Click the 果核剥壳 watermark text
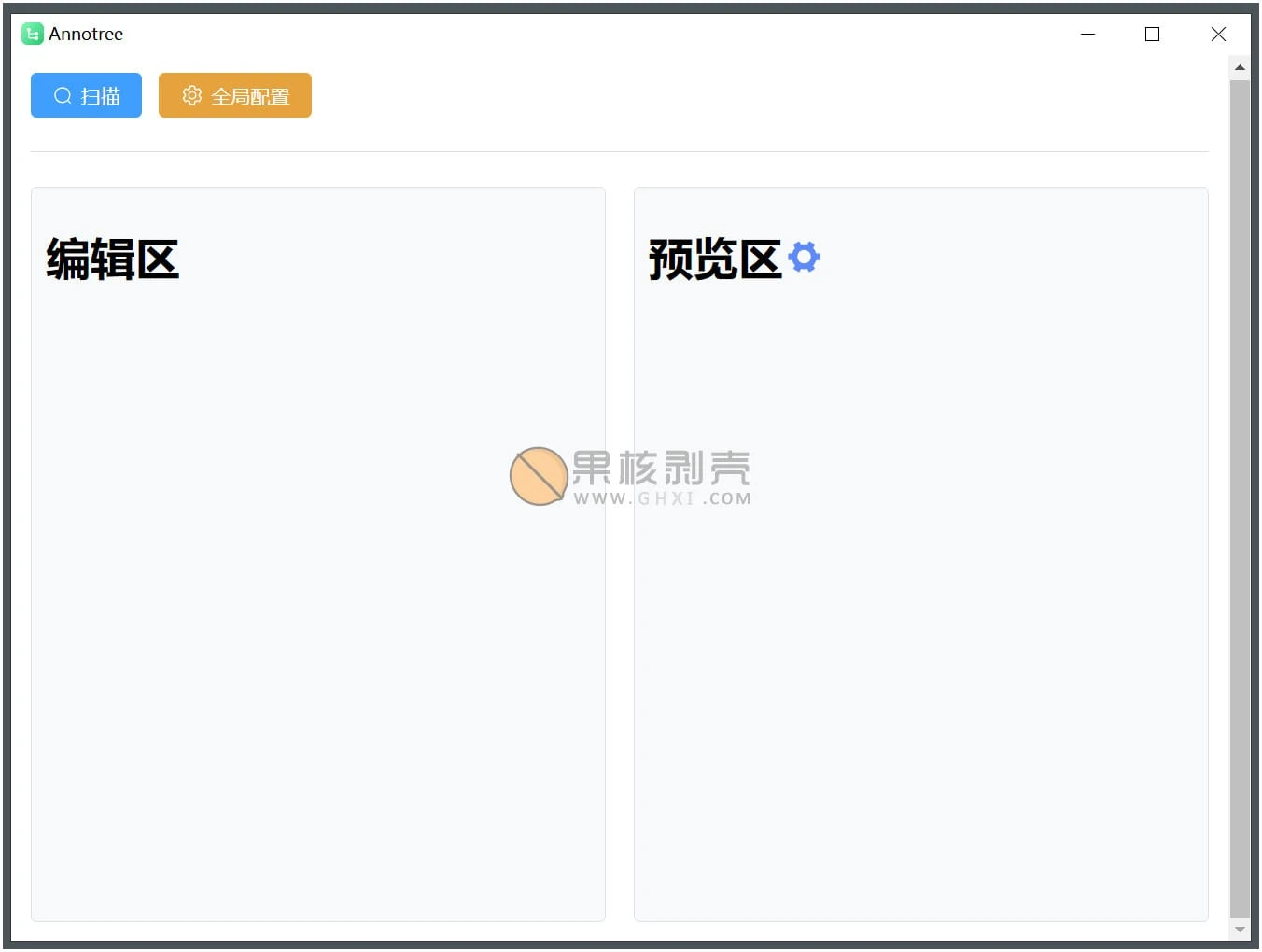The height and width of the screenshot is (952, 1262). click(661, 468)
